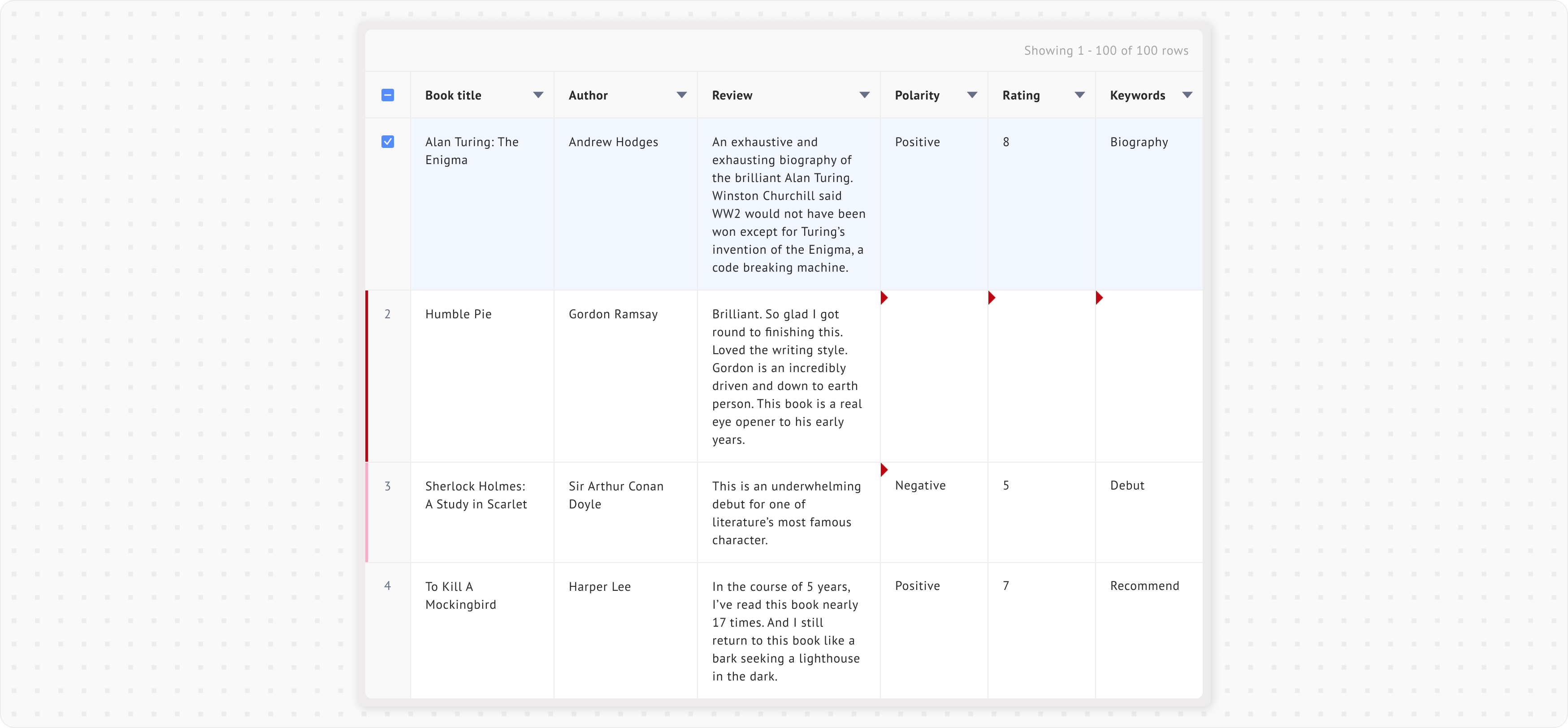Click red error marker in row 2 Rating cell
Image resolution: width=1568 pixels, height=728 pixels.
[x=992, y=298]
